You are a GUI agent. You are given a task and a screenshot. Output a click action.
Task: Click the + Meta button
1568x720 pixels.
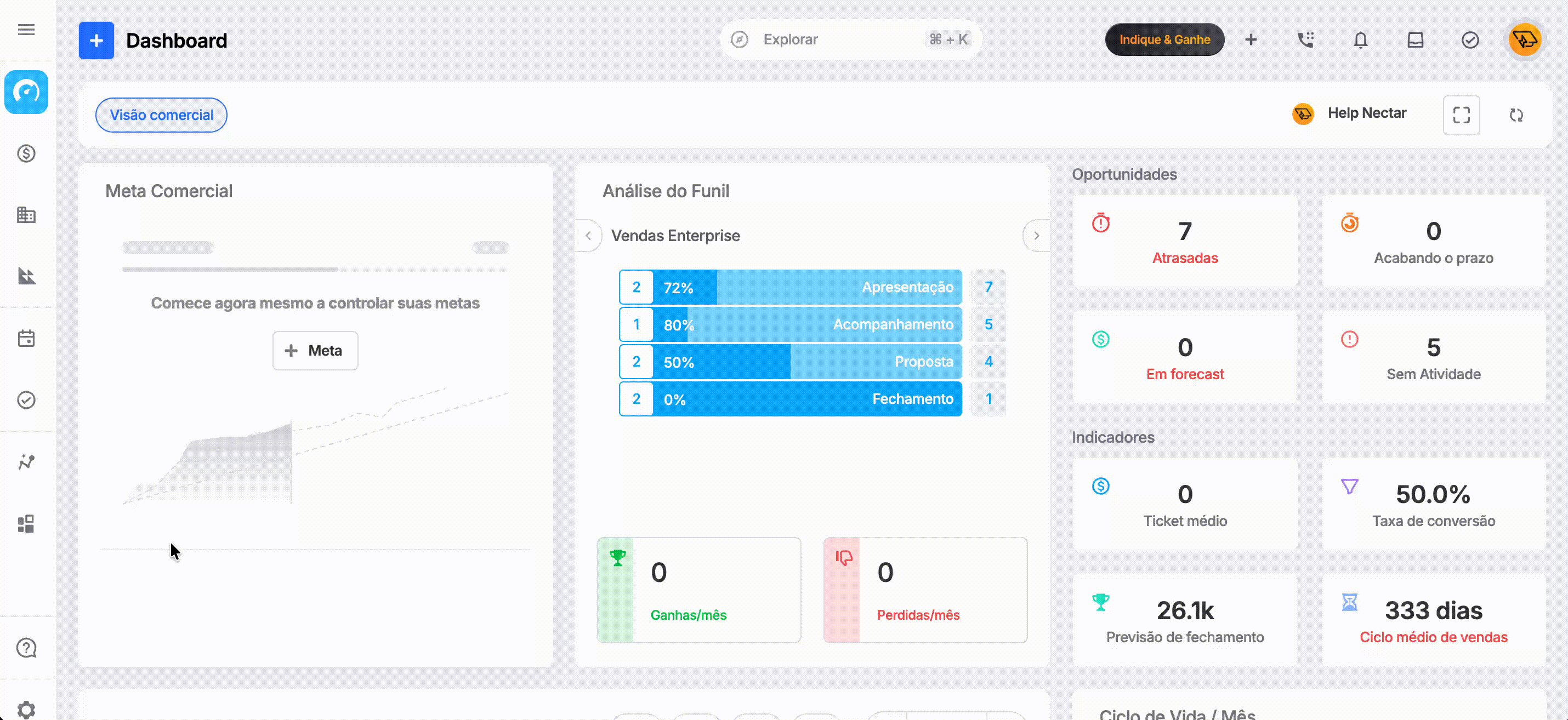click(x=315, y=350)
